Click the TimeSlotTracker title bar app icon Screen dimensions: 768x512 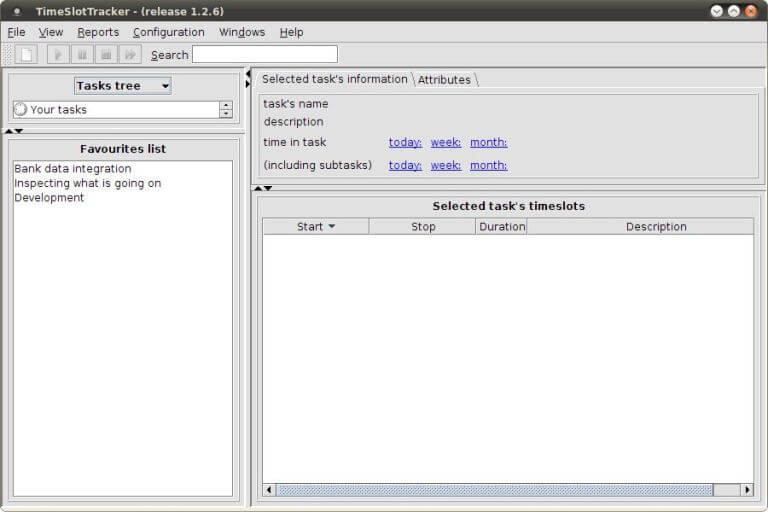tap(16, 11)
